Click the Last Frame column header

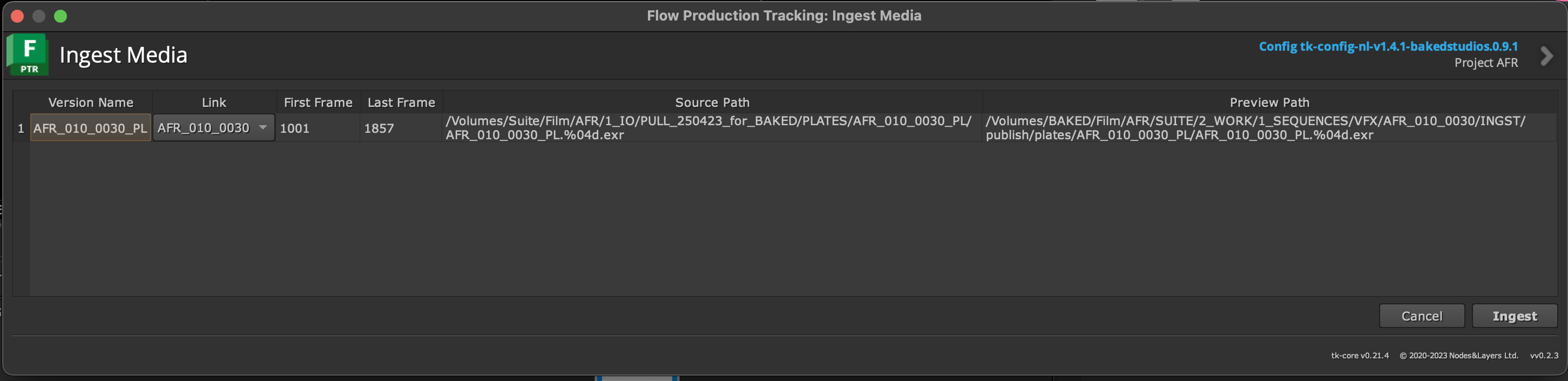(x=401, y=102)
